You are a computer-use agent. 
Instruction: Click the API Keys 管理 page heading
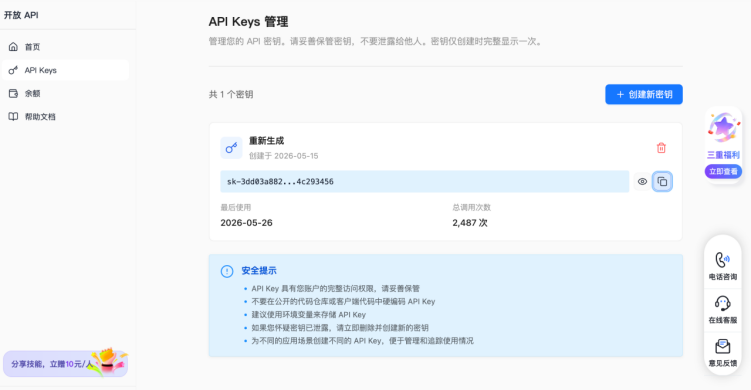249,22
